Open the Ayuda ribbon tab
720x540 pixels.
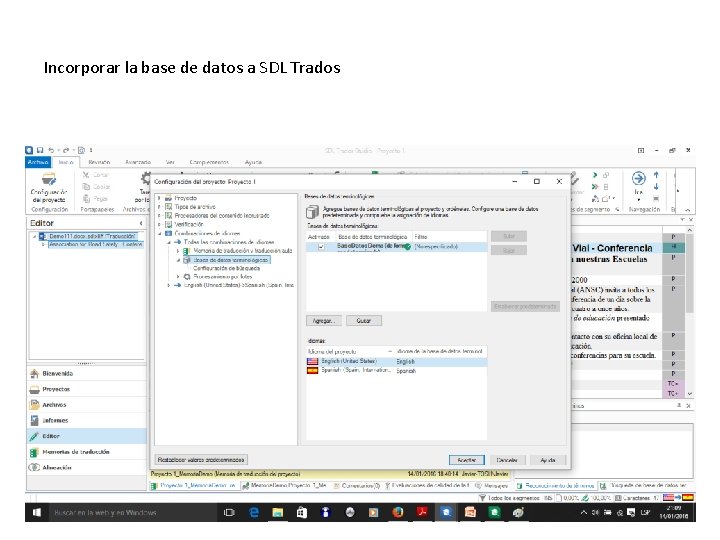[x=253, y=162]
